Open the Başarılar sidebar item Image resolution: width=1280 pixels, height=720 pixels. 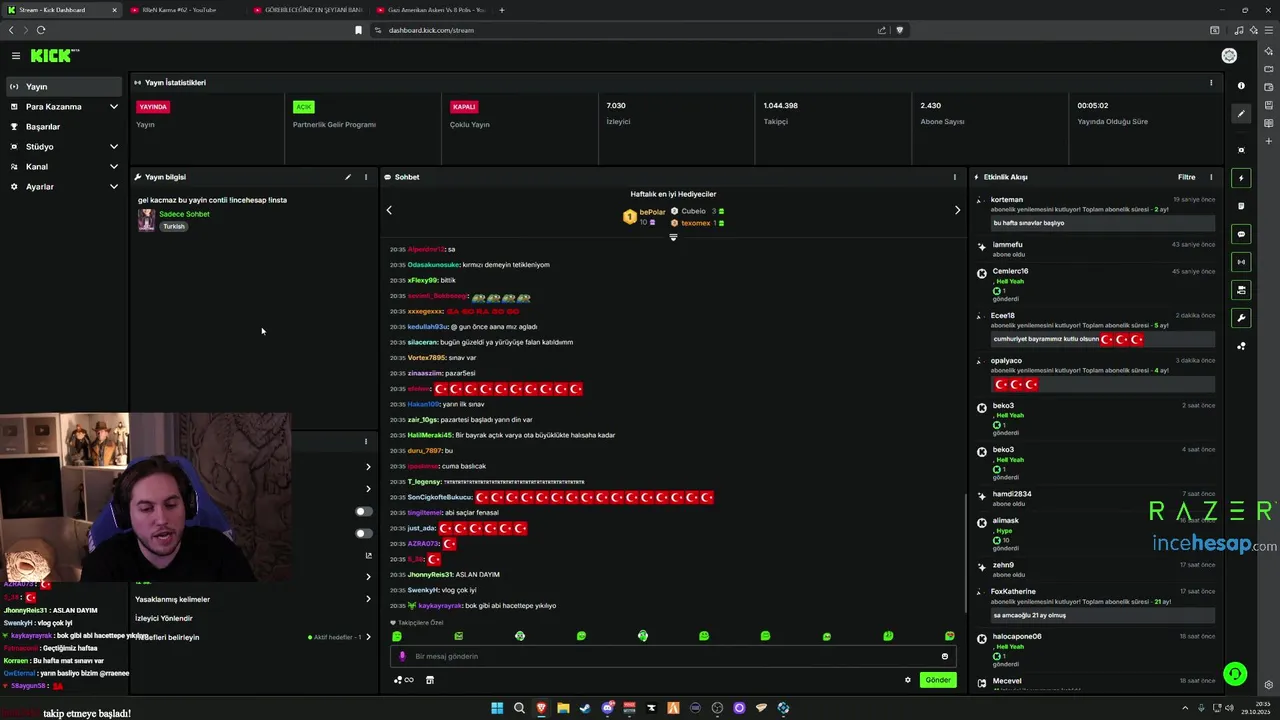pos(65,127)
